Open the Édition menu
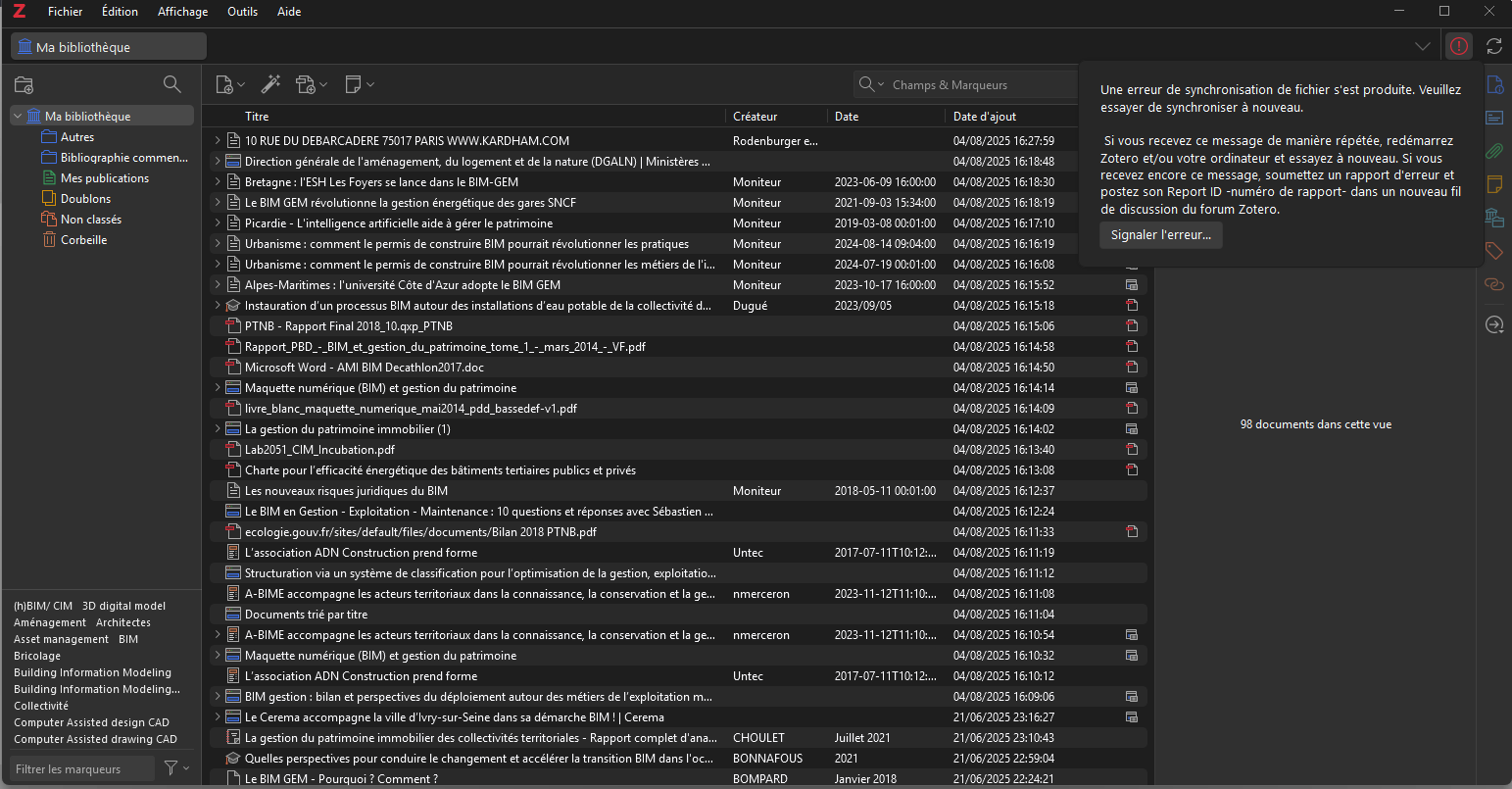 point(120,12)
